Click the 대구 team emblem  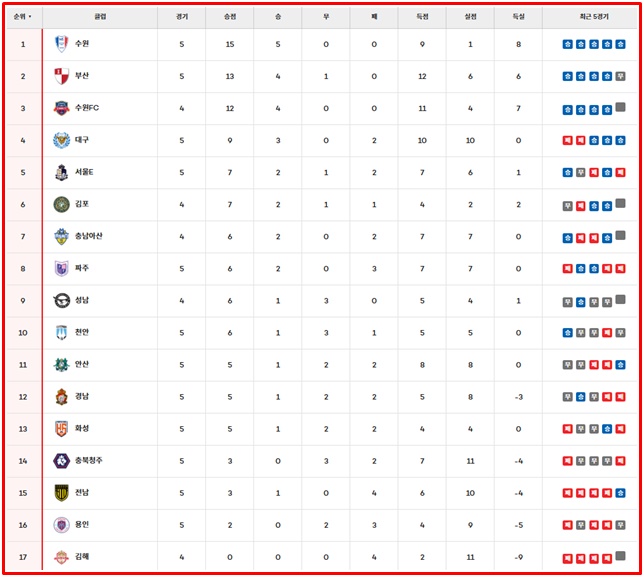62,140
